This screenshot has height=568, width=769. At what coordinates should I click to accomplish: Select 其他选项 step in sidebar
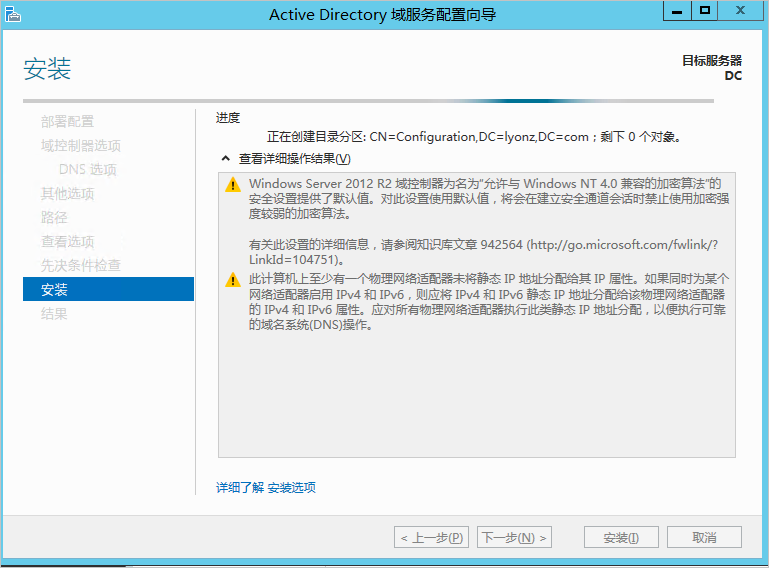67,193
